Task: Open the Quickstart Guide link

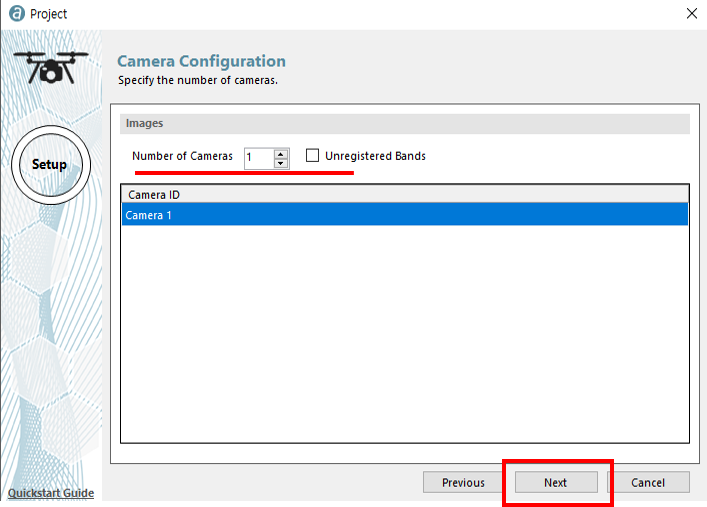Action: (51, 493)
